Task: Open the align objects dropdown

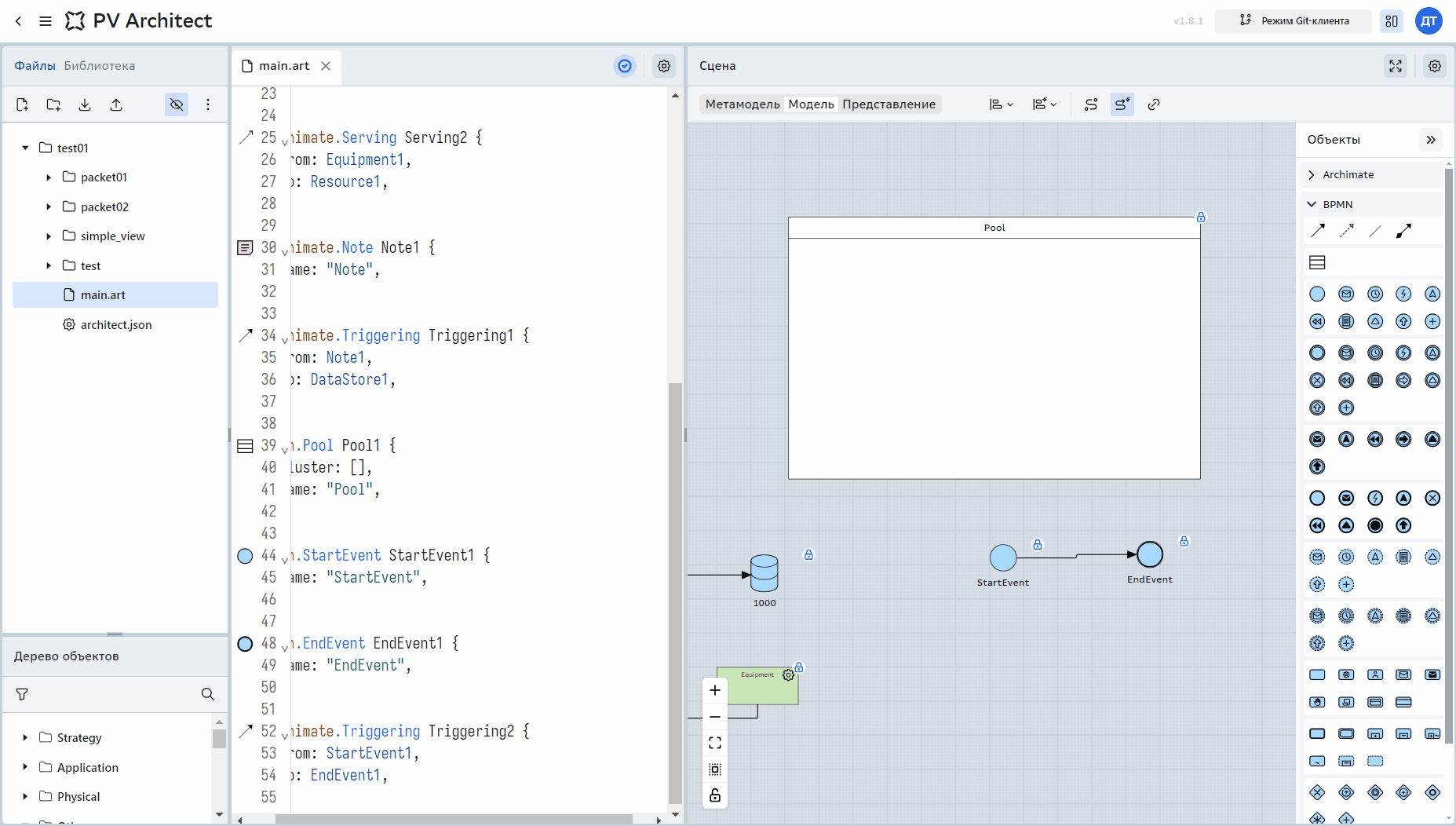Action: pos(1002,104)
